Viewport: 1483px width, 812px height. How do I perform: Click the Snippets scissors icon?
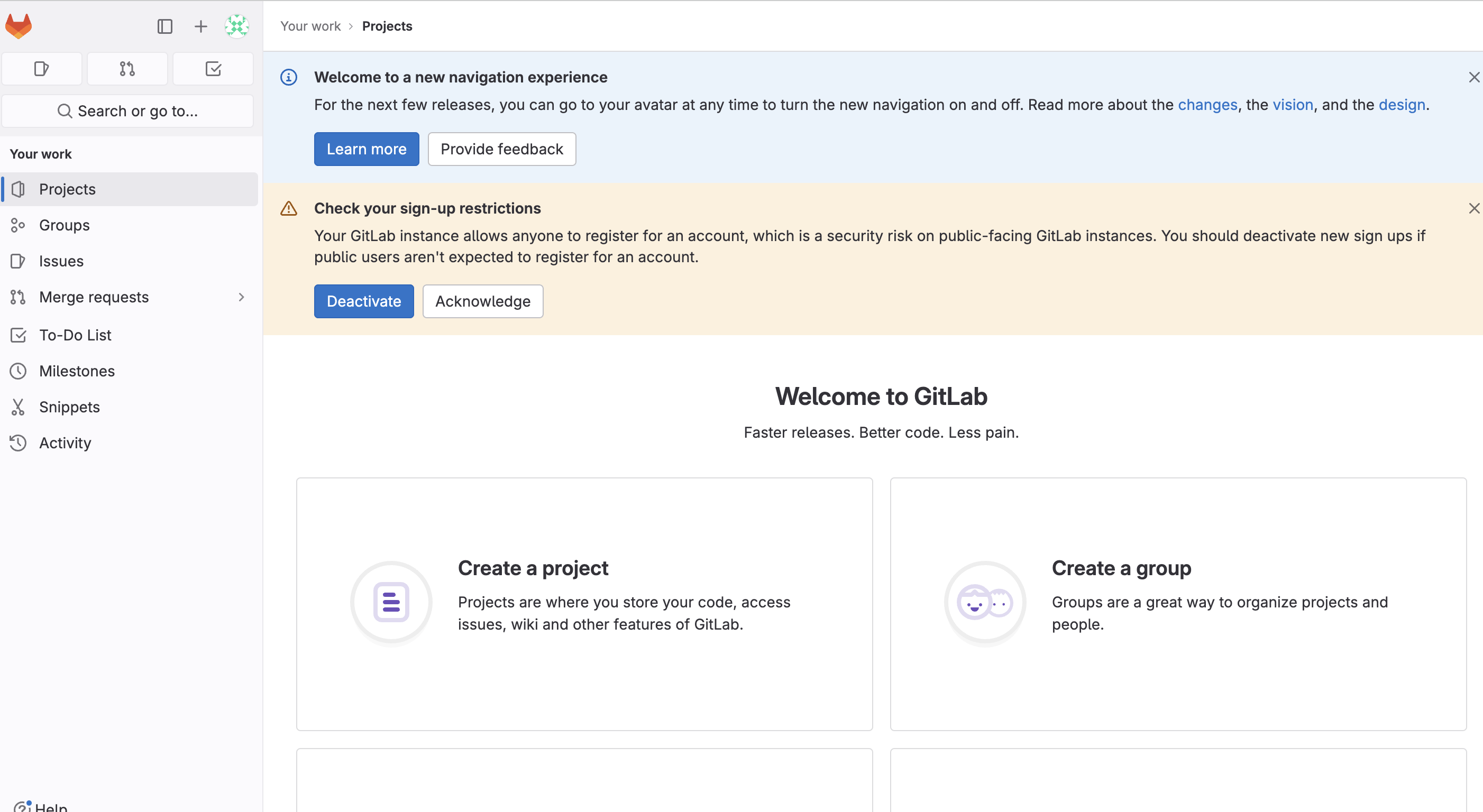18,407
